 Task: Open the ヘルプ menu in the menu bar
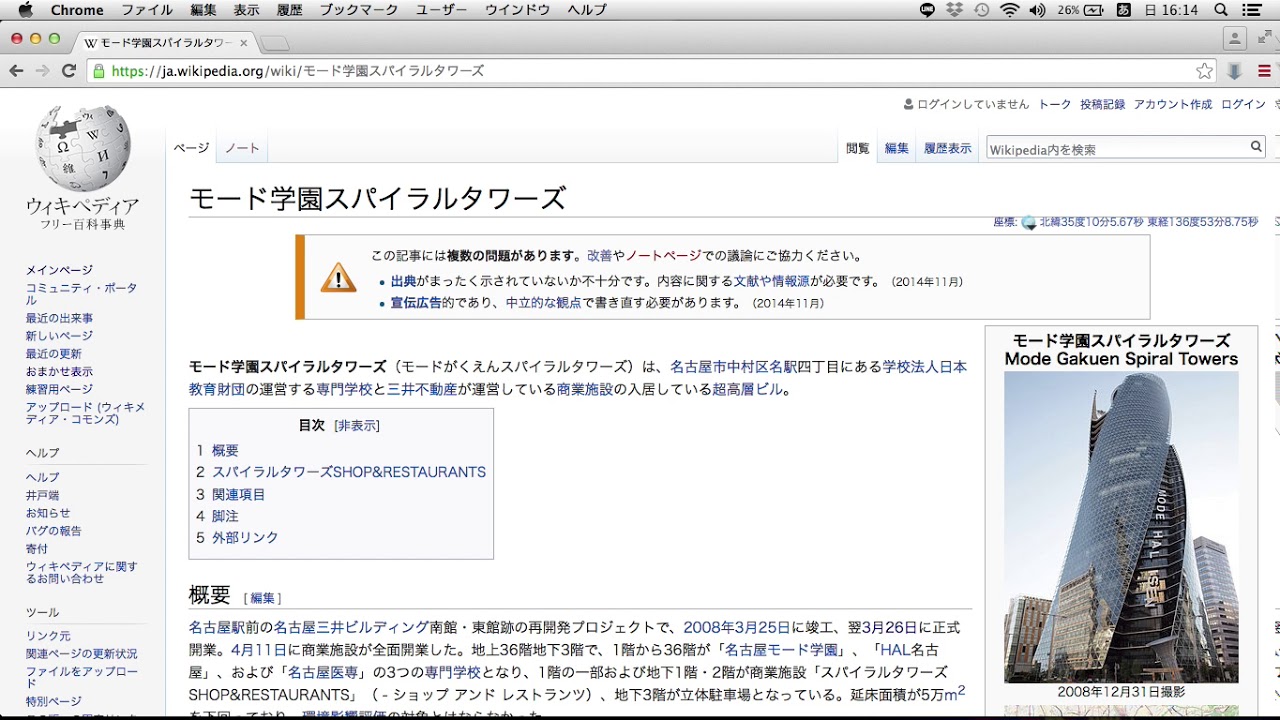pos(587,10)
